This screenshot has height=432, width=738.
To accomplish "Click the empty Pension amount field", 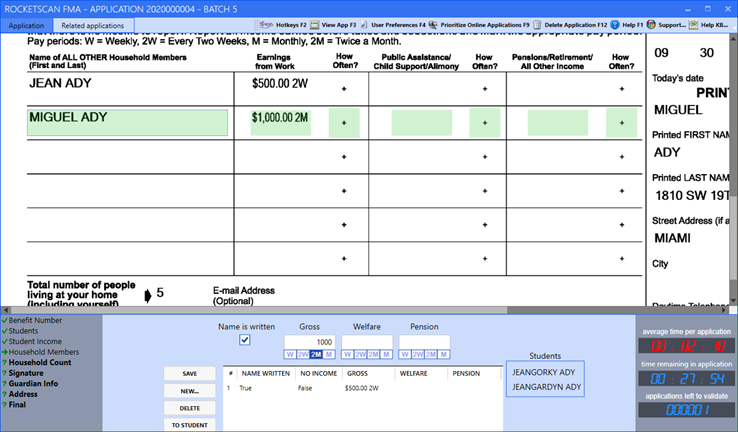I will click(x=425, y=342).
